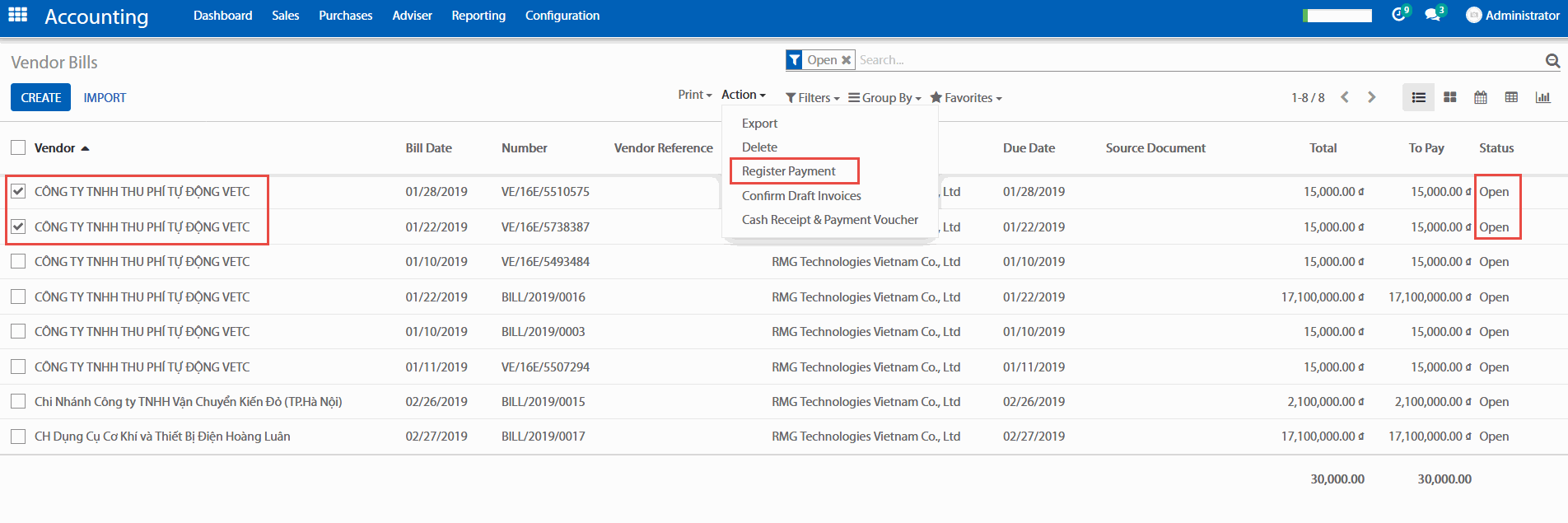The image size is (1568, 523).
Task: Choose Register Payment from Action menu
Action: click(x=788, y=170)
